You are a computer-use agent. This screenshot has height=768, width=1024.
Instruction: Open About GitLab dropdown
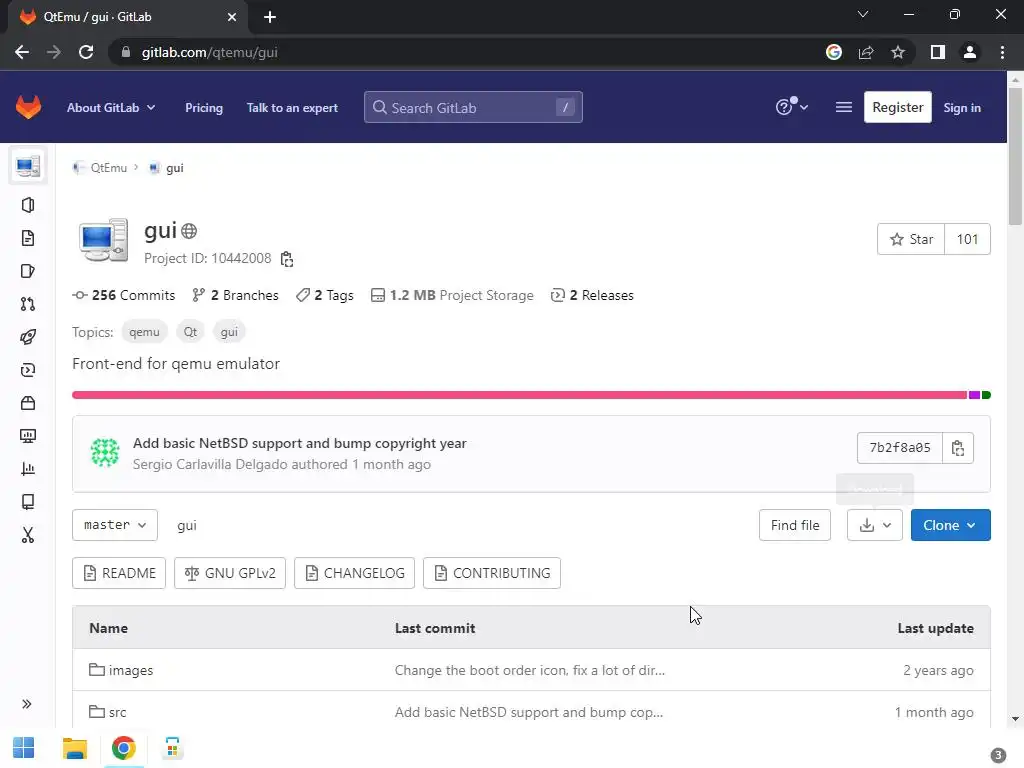coord(111,108)
